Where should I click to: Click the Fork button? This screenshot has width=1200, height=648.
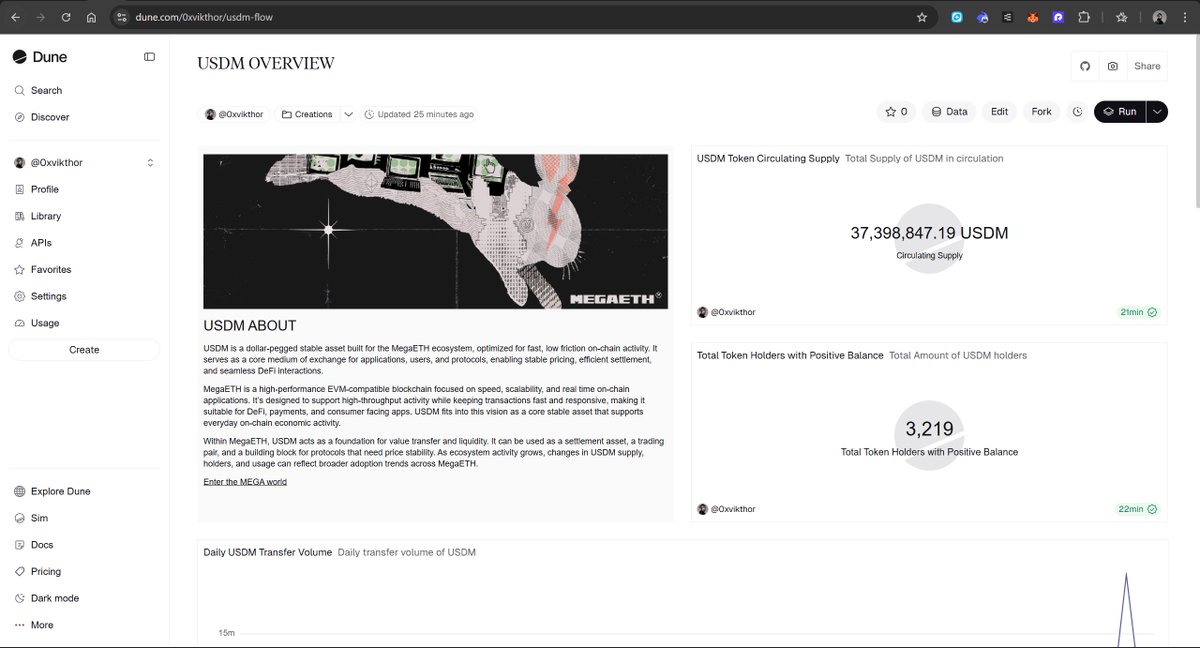1041,112
